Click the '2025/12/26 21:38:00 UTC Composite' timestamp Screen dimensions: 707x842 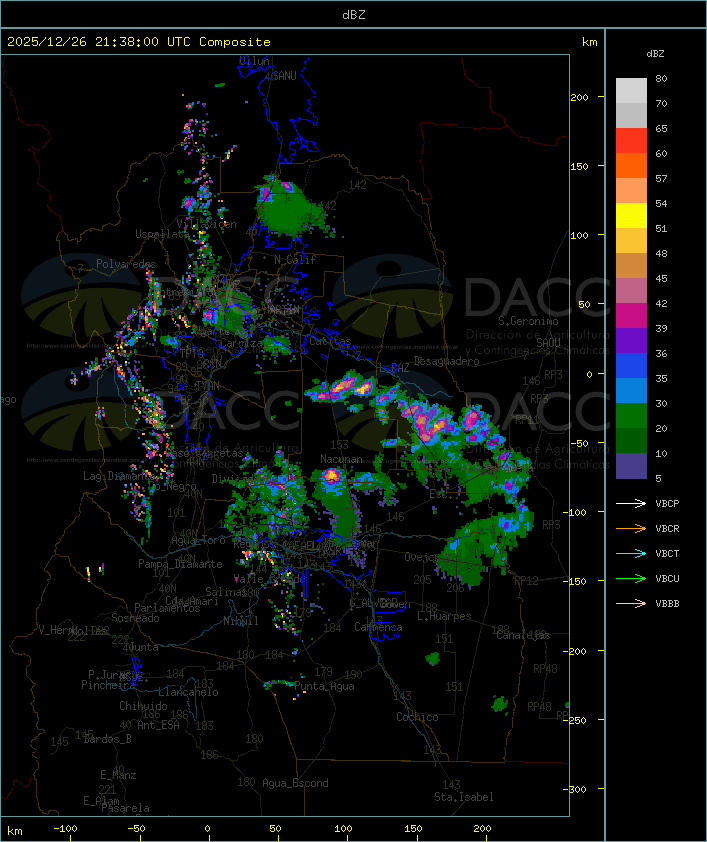coord(139,42)
